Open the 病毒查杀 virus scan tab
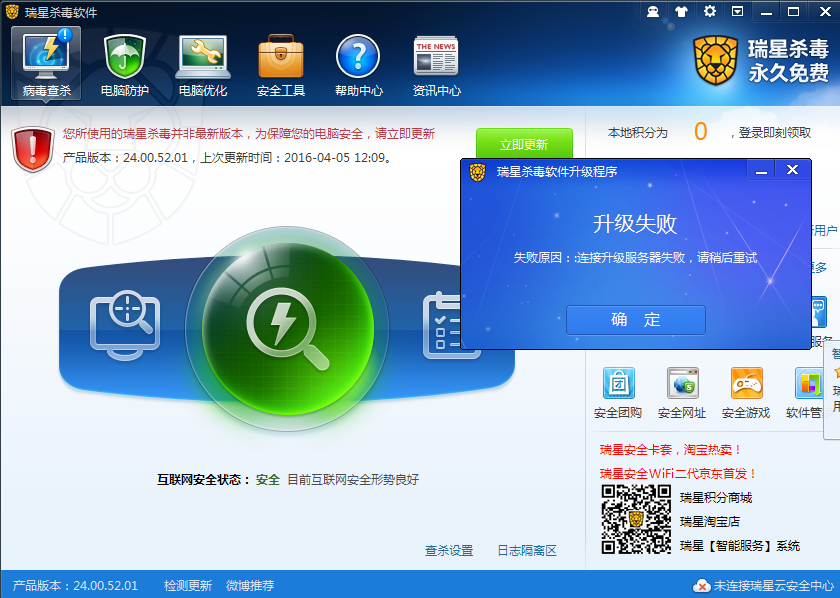This screenshot has height=598, width=840. (x=46, y=63)
